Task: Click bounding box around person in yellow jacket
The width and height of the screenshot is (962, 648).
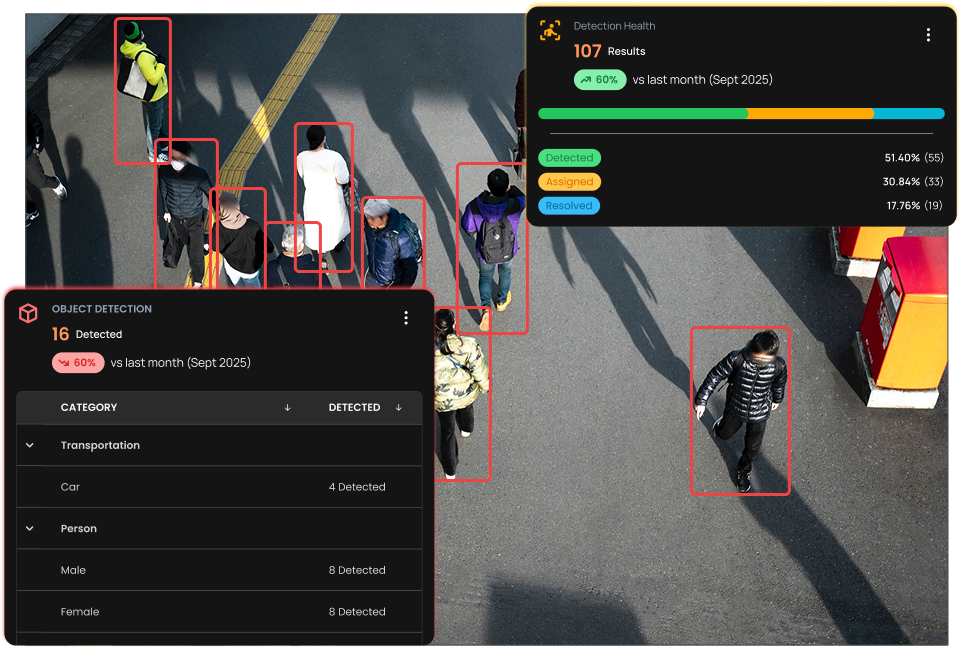Action: (142, 90)
